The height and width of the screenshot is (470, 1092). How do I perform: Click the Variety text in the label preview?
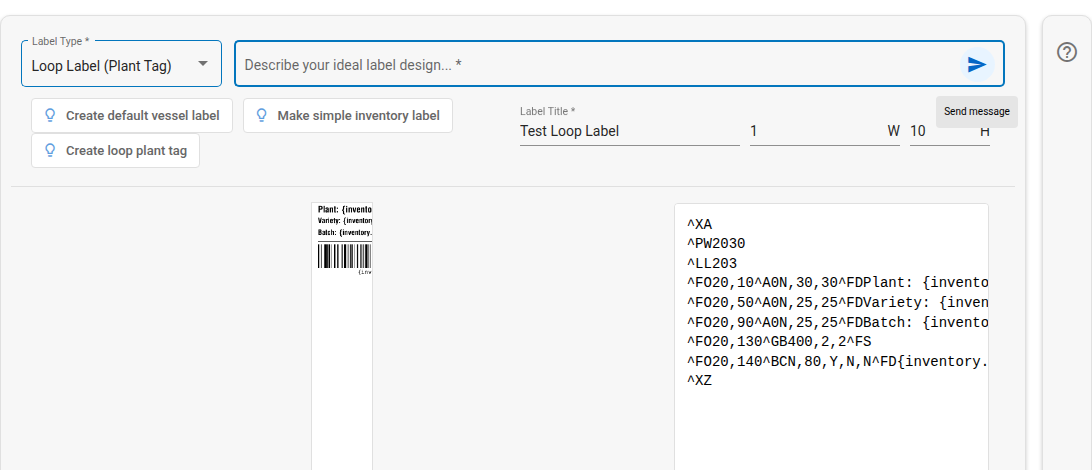(x=345, y=221)
